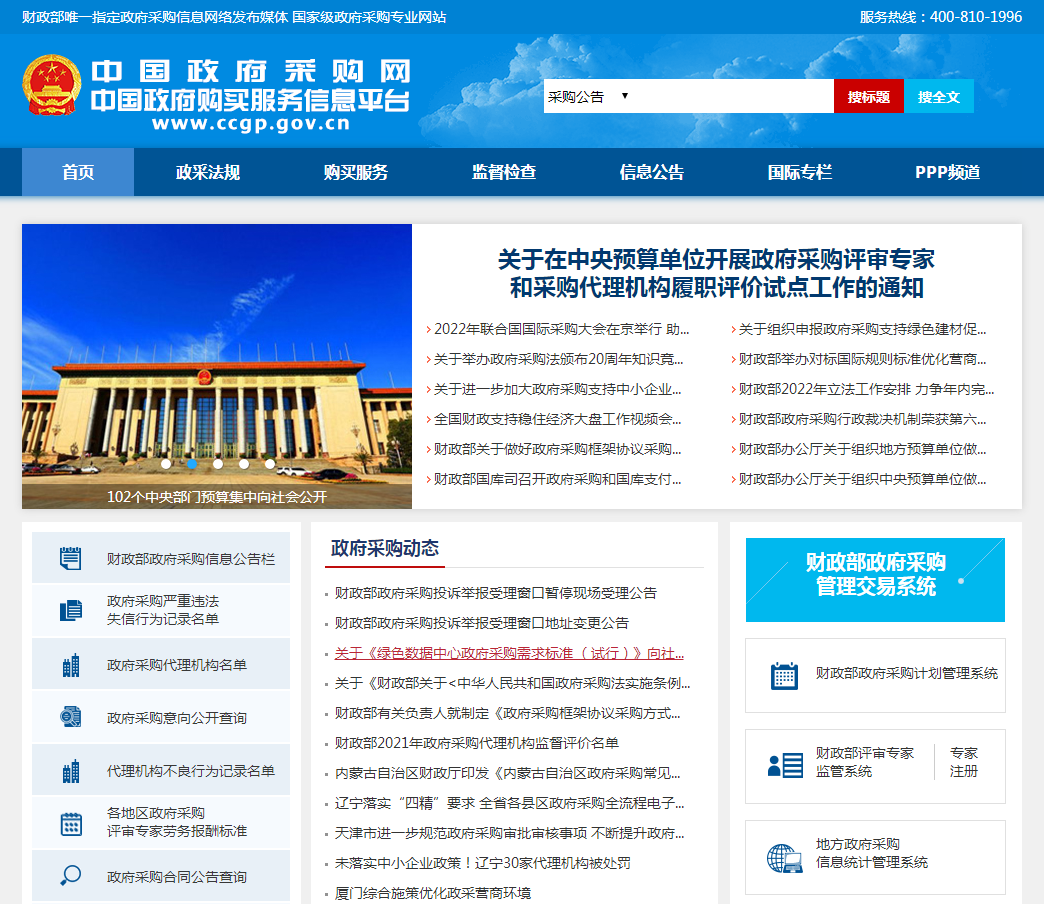Click the national emblem logo in the header
The width and height of the screenshot is (1044, 904).
pyautogui.click(x=51, y=85)
